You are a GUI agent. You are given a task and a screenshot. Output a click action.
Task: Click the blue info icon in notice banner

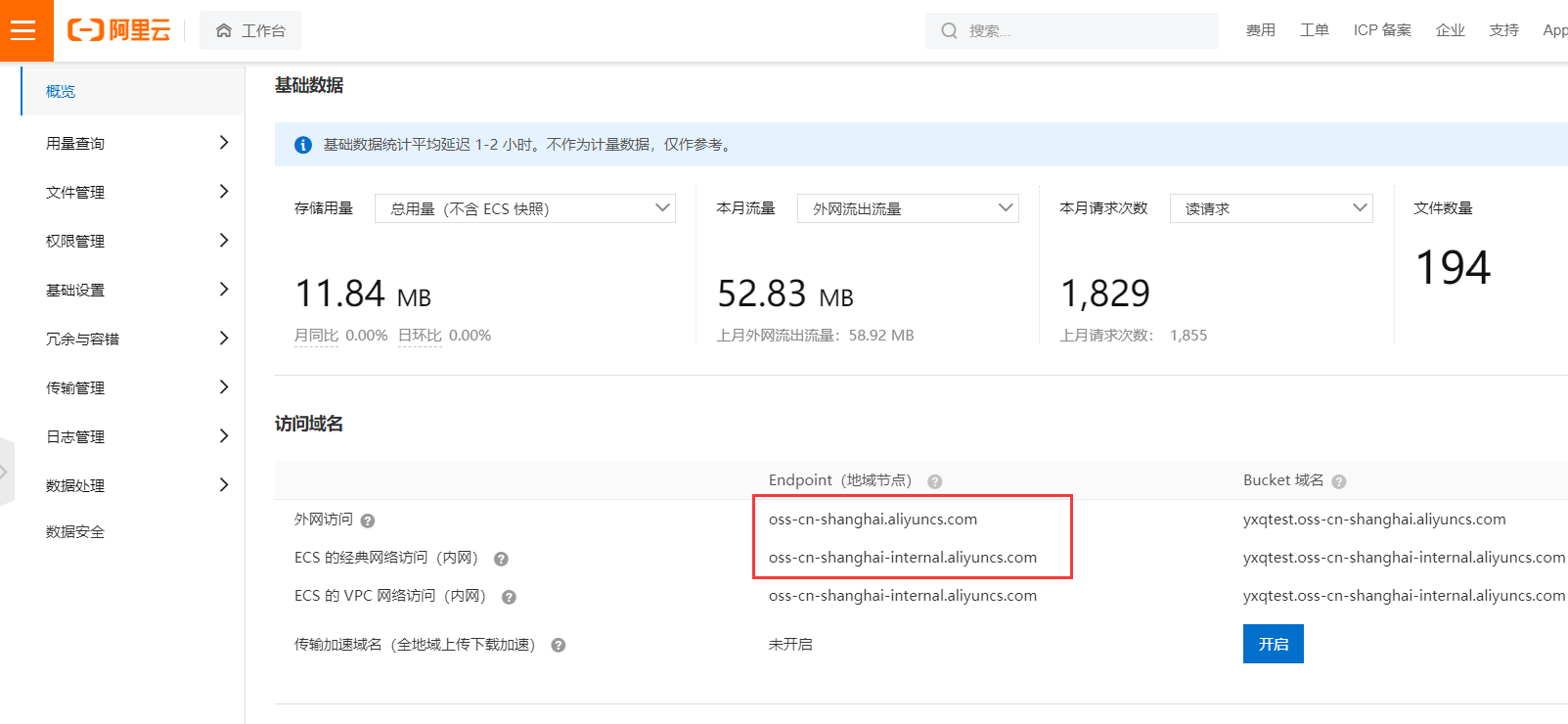click(x=303, y=145)
